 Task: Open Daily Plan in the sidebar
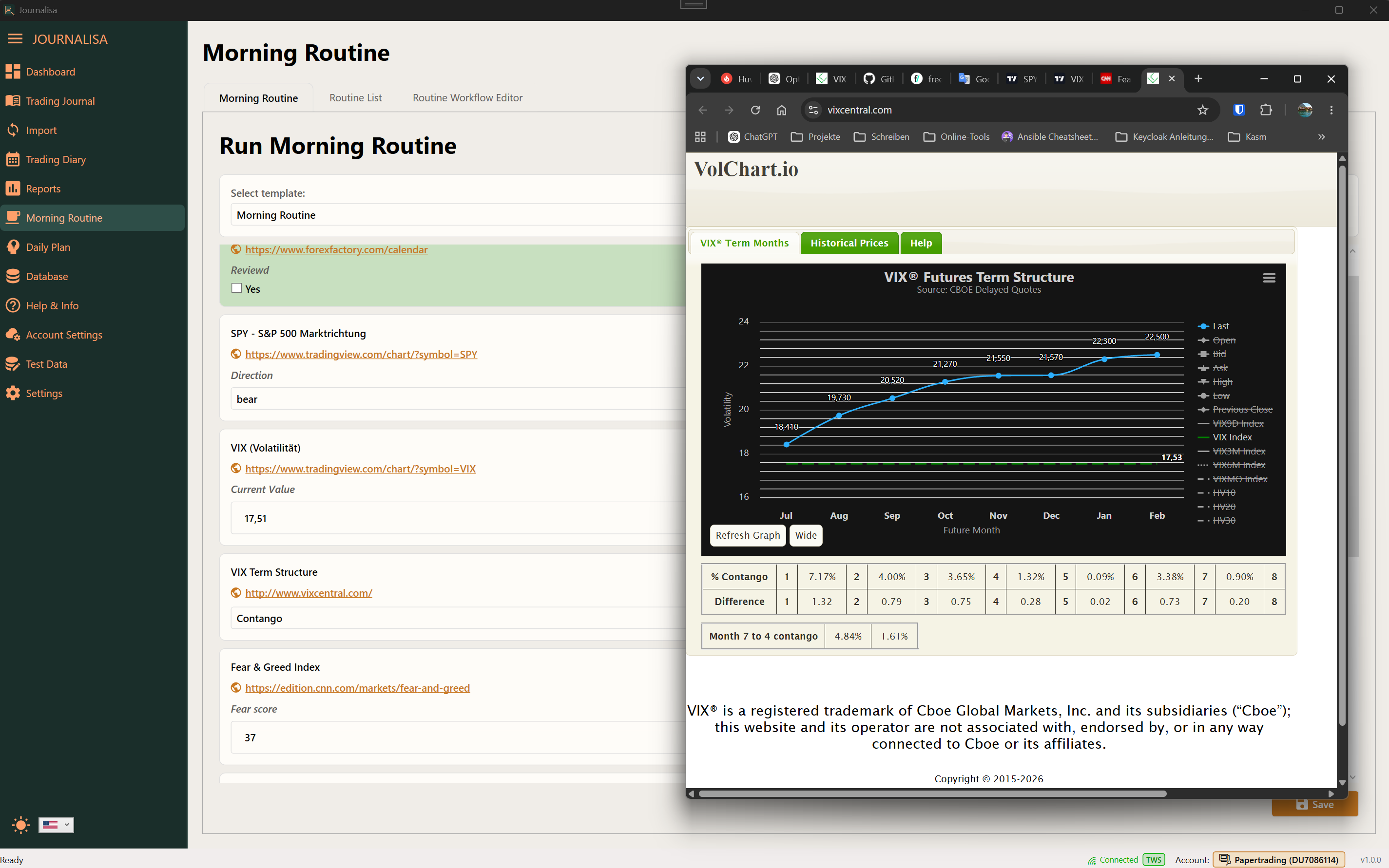click(93, 247)
